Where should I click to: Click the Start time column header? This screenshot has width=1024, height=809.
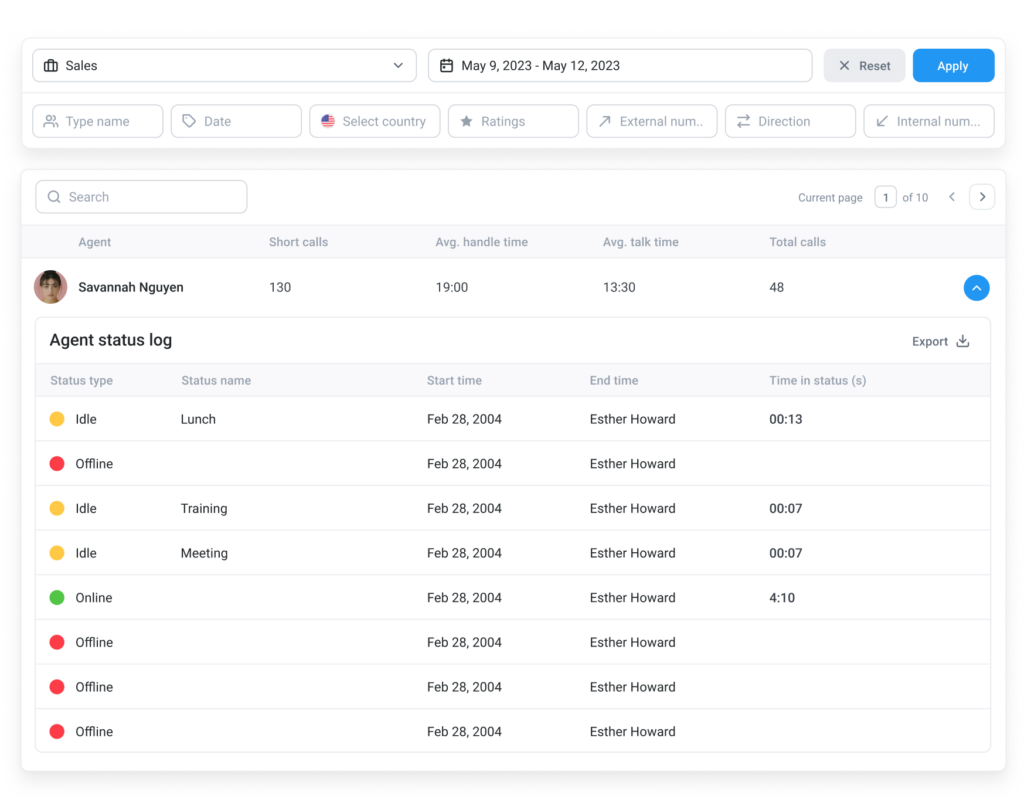tap(455, 381)
